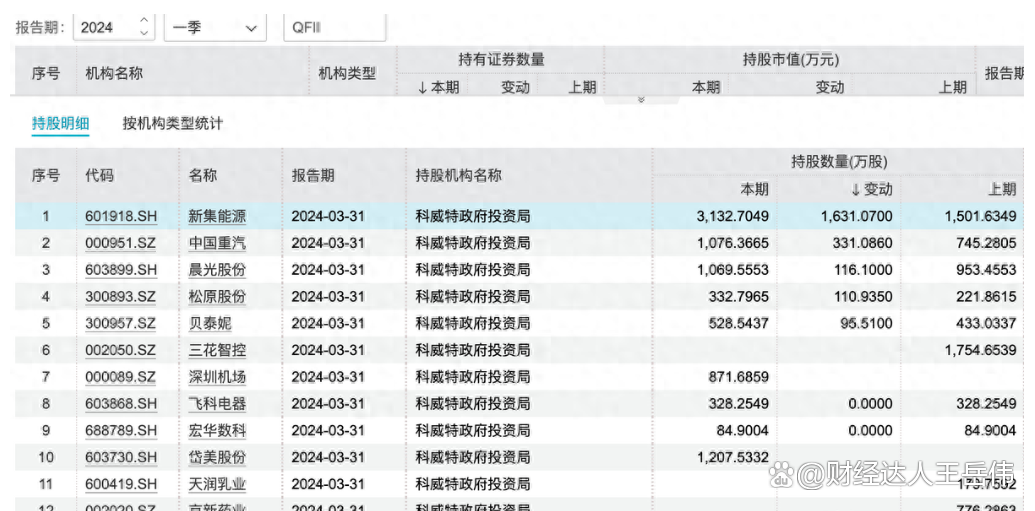Click the 上期 header under 持有证券数量
Image resolution: width=1035 pixels, height=511 pixels.
tap(582, 87)
